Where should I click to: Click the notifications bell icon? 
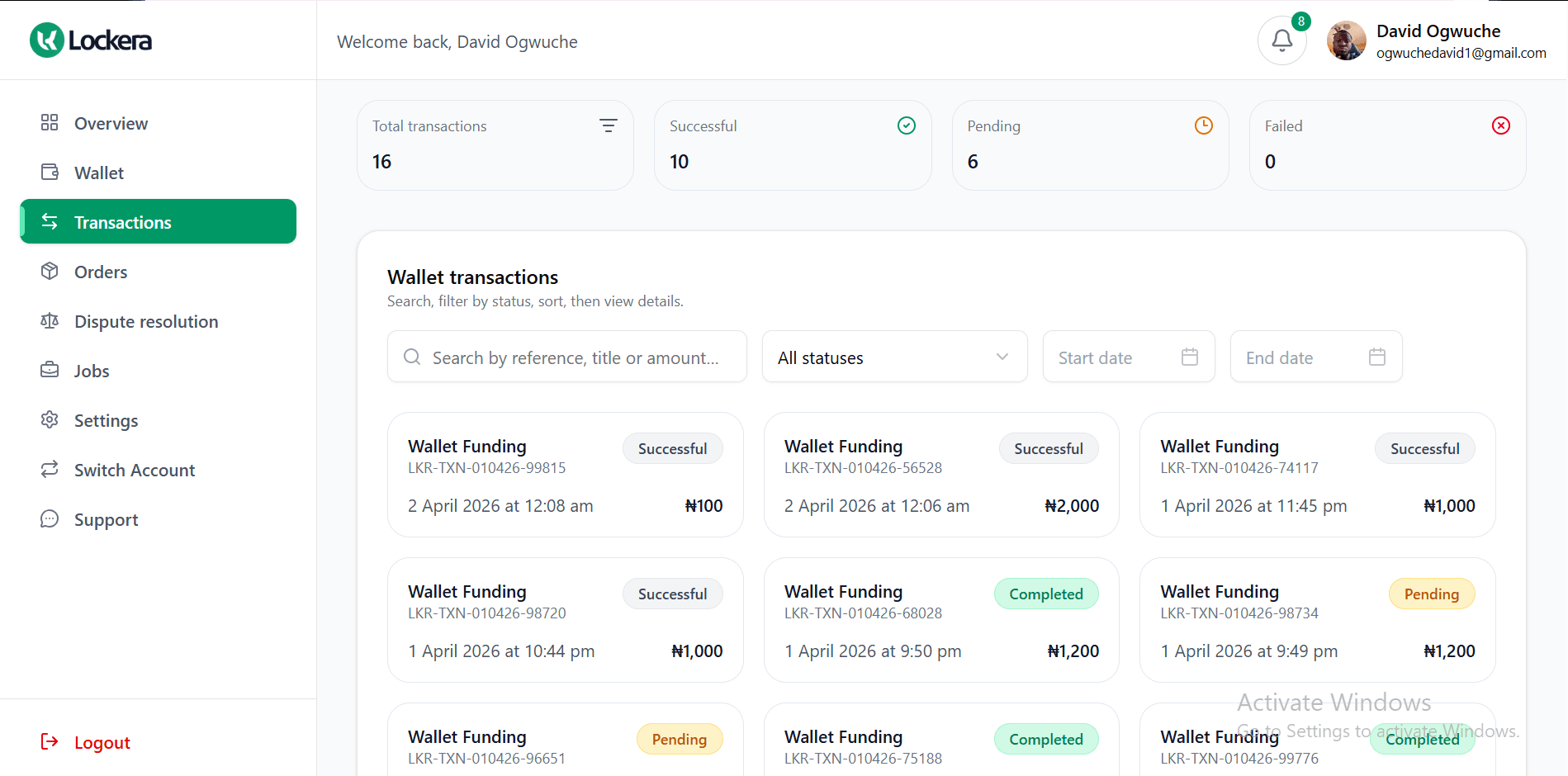(1281, 39)
